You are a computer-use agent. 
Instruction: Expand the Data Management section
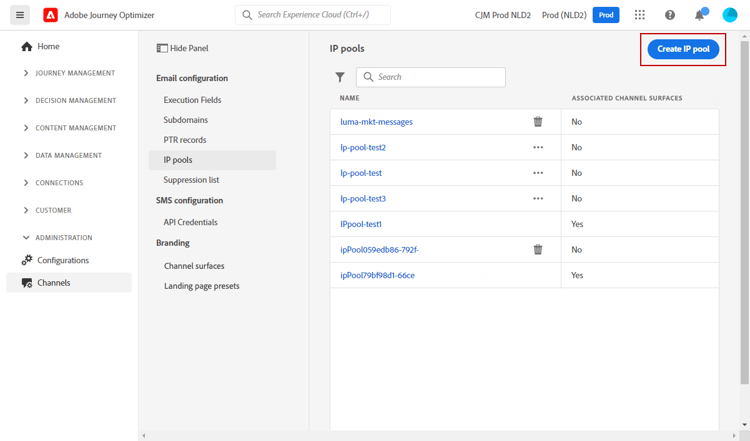(x=26, y=156)
